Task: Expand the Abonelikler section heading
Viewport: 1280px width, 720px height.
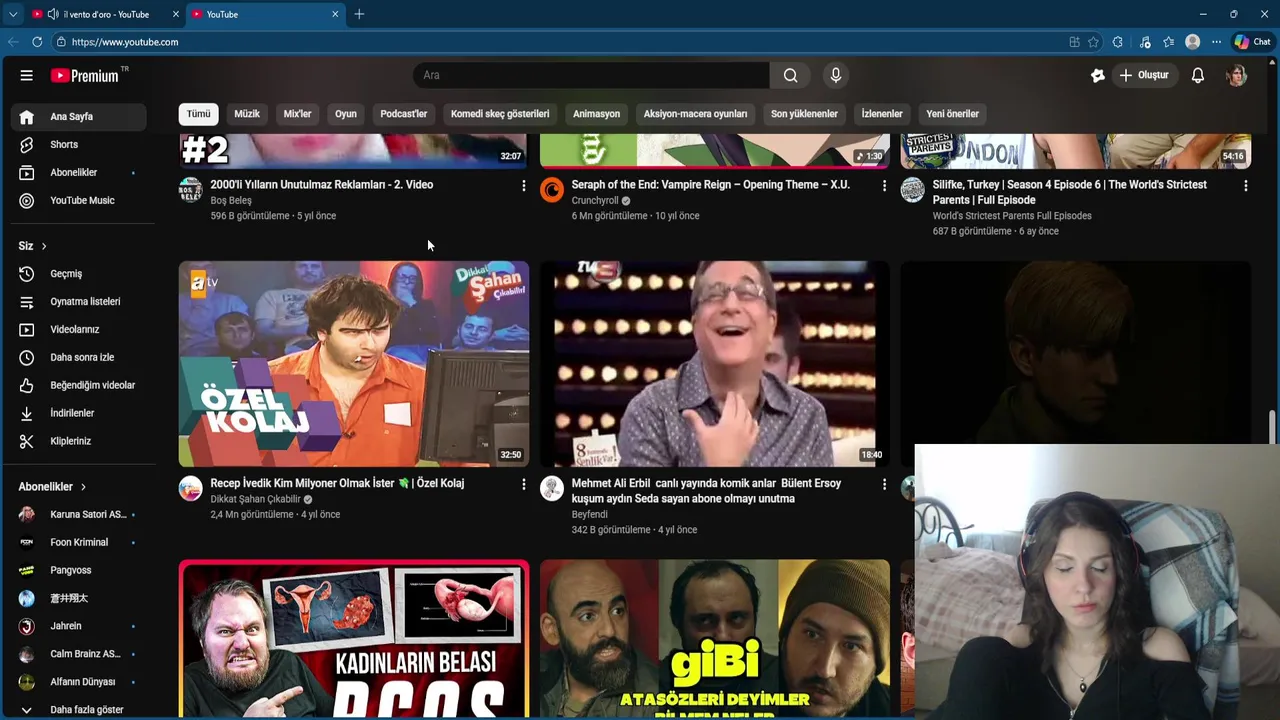Action: pyautogui.click(x=52, y=486)
